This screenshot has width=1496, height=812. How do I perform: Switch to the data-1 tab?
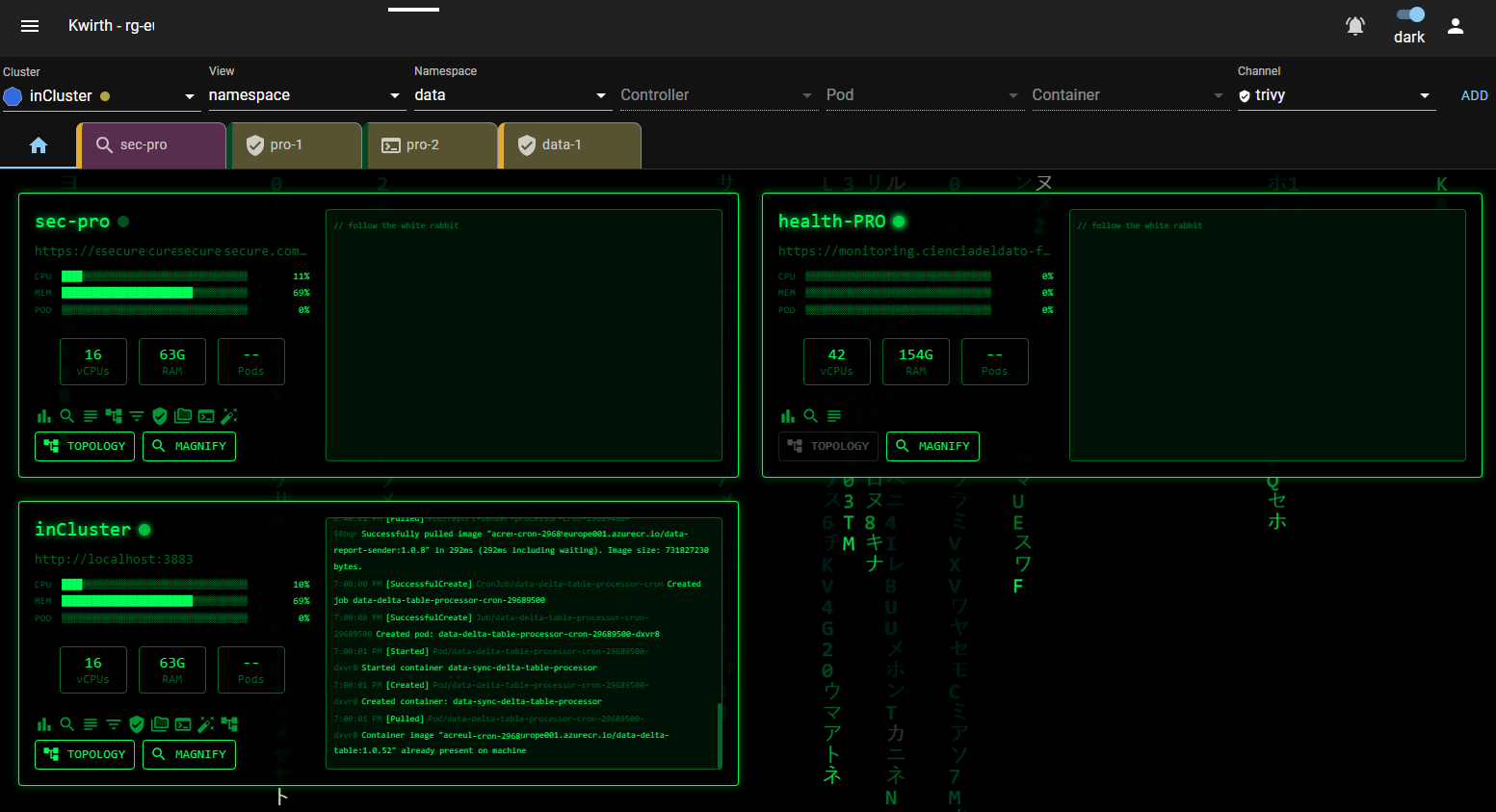click(x=570, y=145)
